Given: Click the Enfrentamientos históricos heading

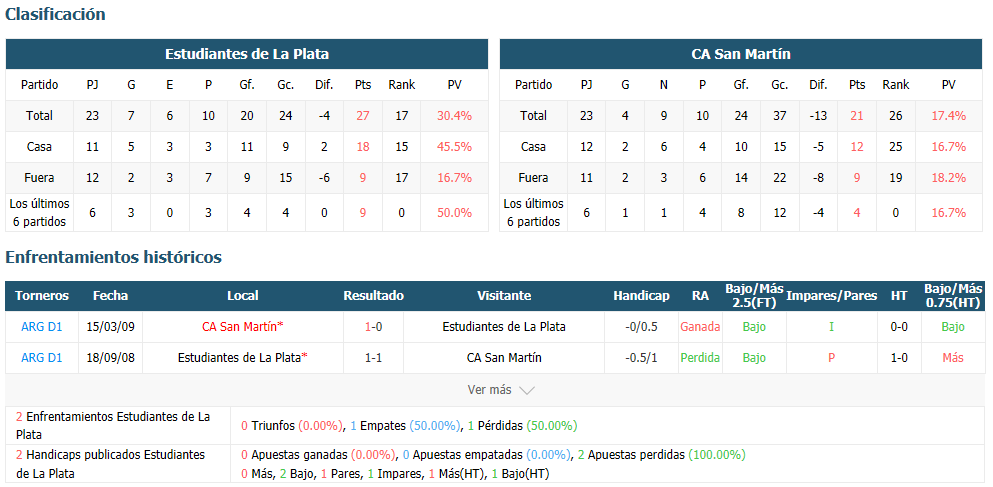Looking at the screenshot, I should [x=113, y=257].
